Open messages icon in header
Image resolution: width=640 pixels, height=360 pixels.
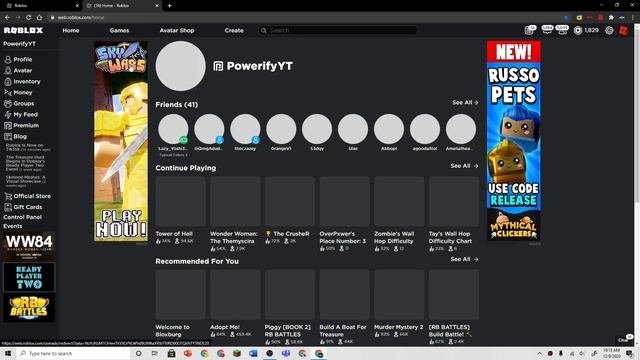point(547,30)
